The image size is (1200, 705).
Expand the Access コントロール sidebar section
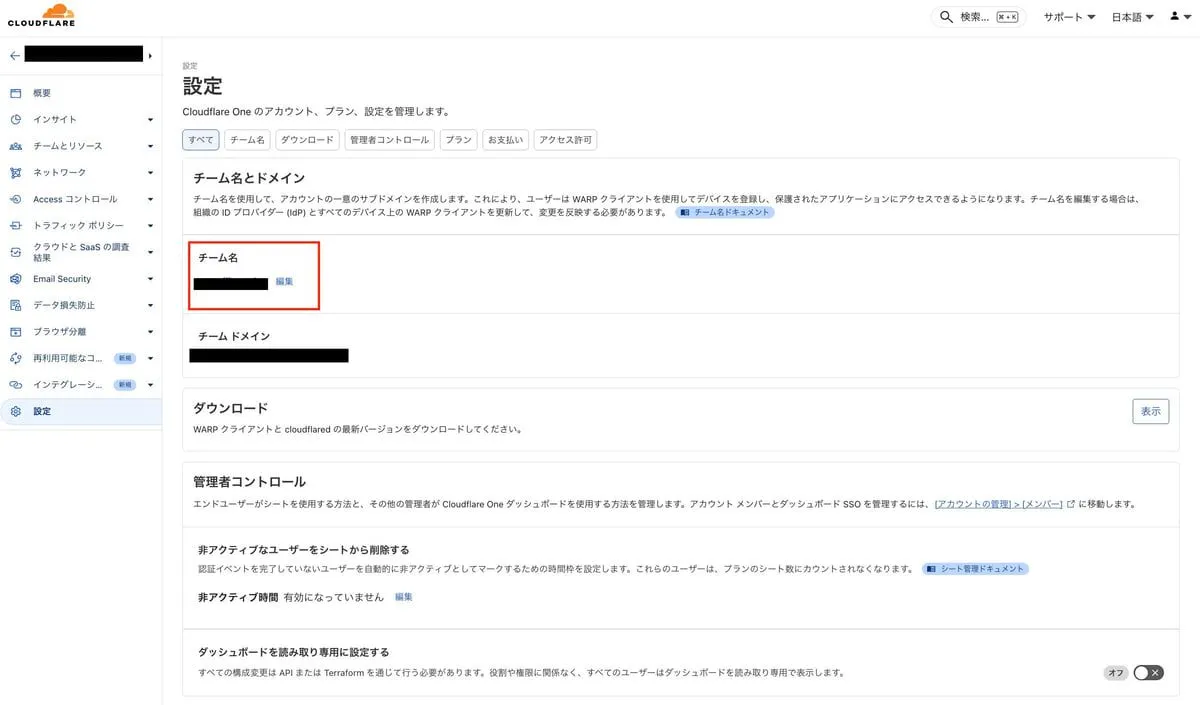point(150,199)
